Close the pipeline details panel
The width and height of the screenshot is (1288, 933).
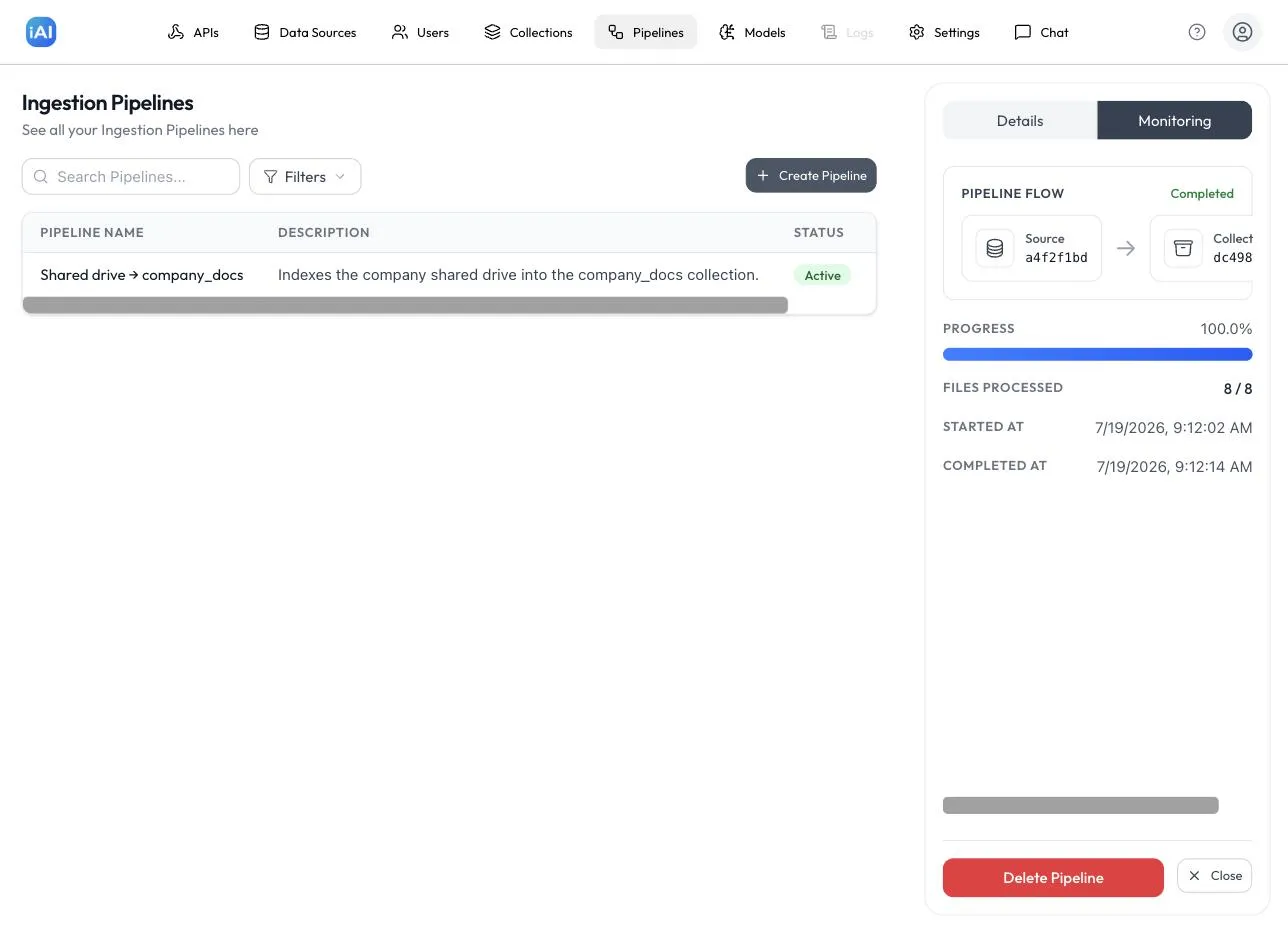(x=1215, y=875)
